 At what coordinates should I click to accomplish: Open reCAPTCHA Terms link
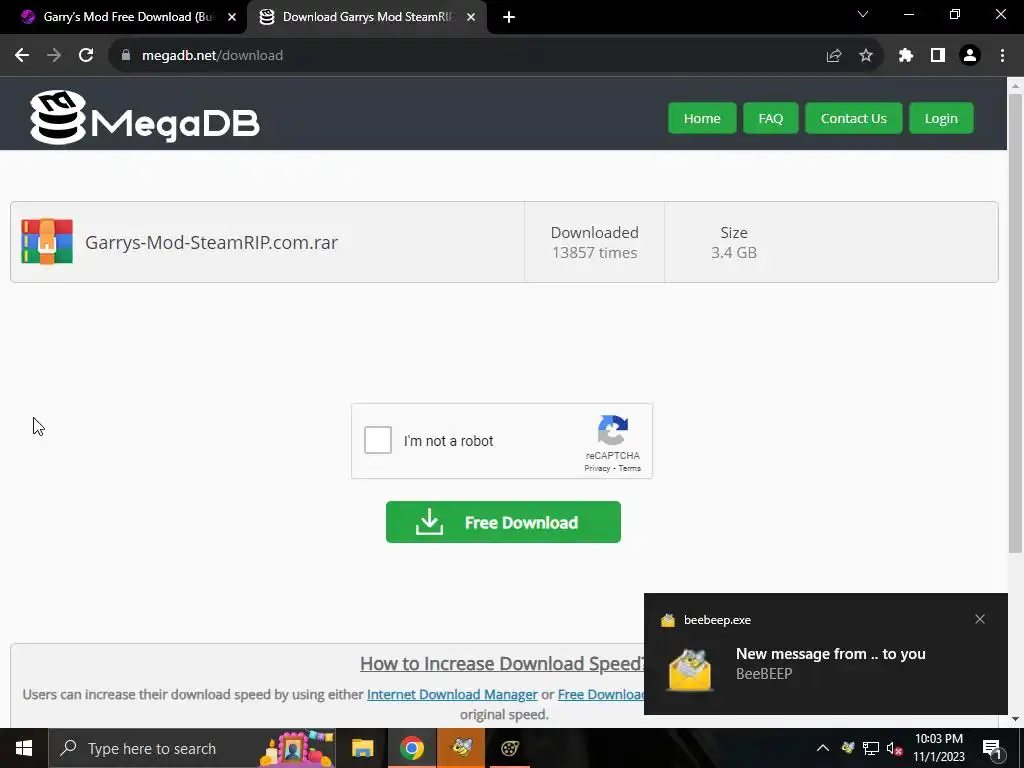coord(630,468)
